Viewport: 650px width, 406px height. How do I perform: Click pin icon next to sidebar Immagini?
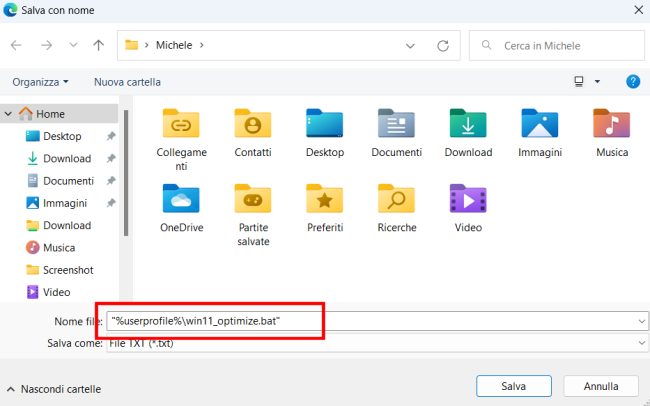pyautogui.click(x=111, y=203)
